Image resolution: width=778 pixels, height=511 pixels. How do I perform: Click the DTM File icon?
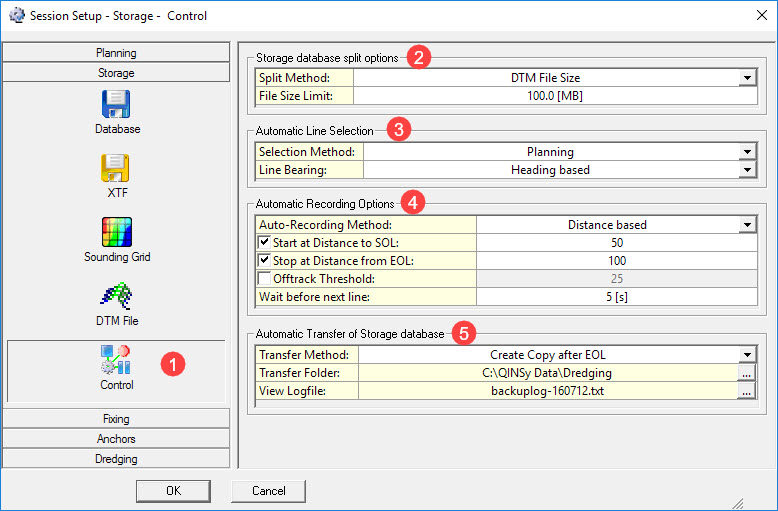point(117,296)
